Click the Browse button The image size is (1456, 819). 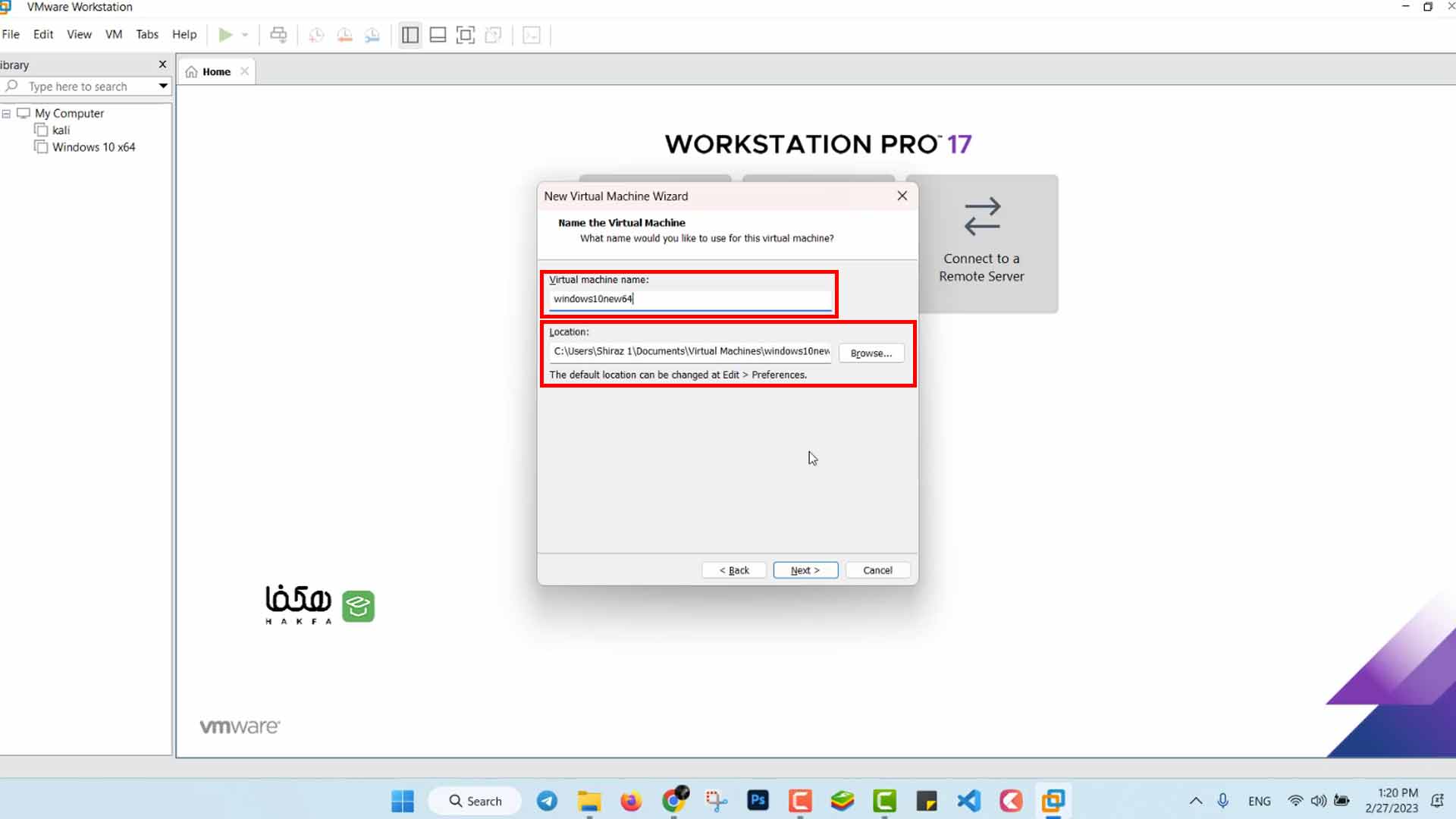click(x=871, y=353)
